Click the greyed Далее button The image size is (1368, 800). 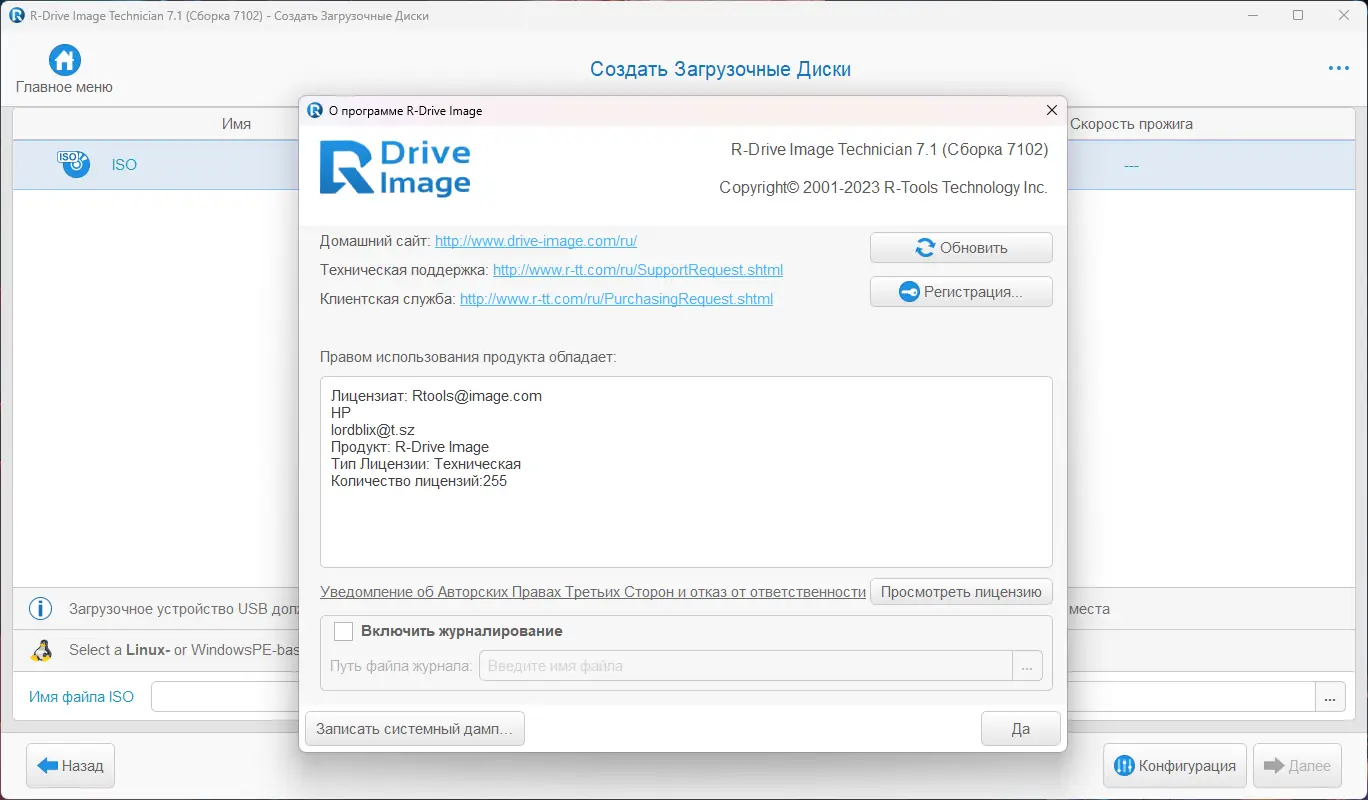coord(1297,766)
